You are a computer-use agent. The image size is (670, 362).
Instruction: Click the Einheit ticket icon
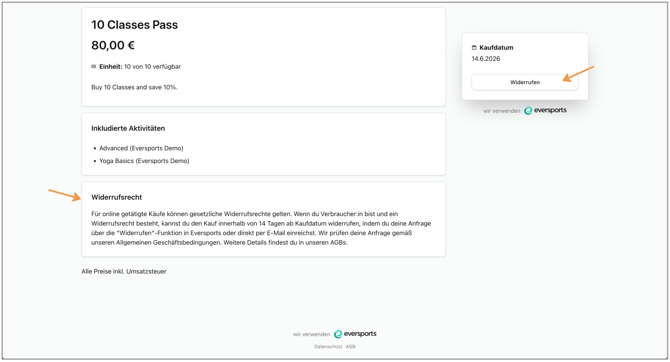point(94,67)
